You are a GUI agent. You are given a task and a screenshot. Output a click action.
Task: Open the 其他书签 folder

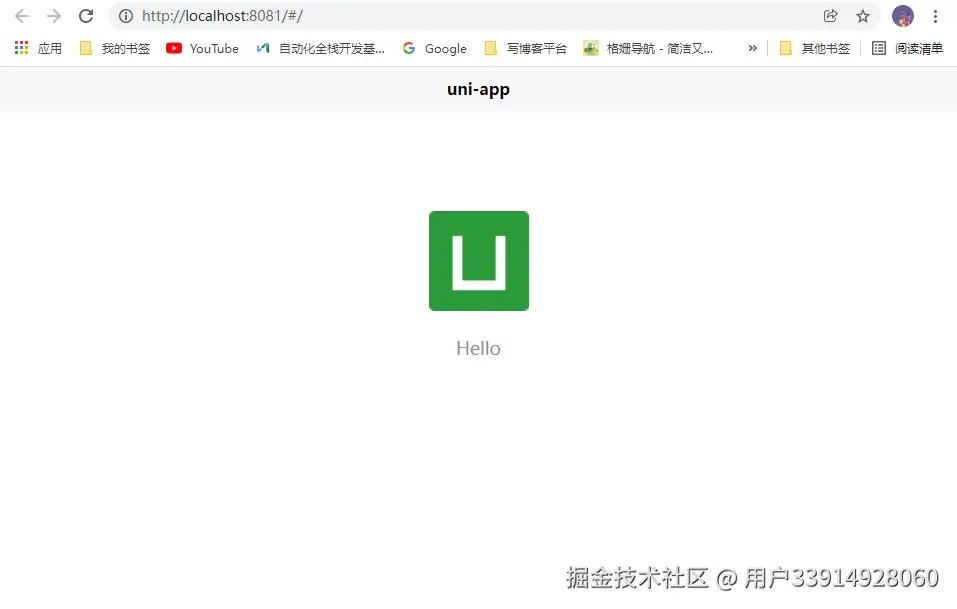tap(815, 48)
